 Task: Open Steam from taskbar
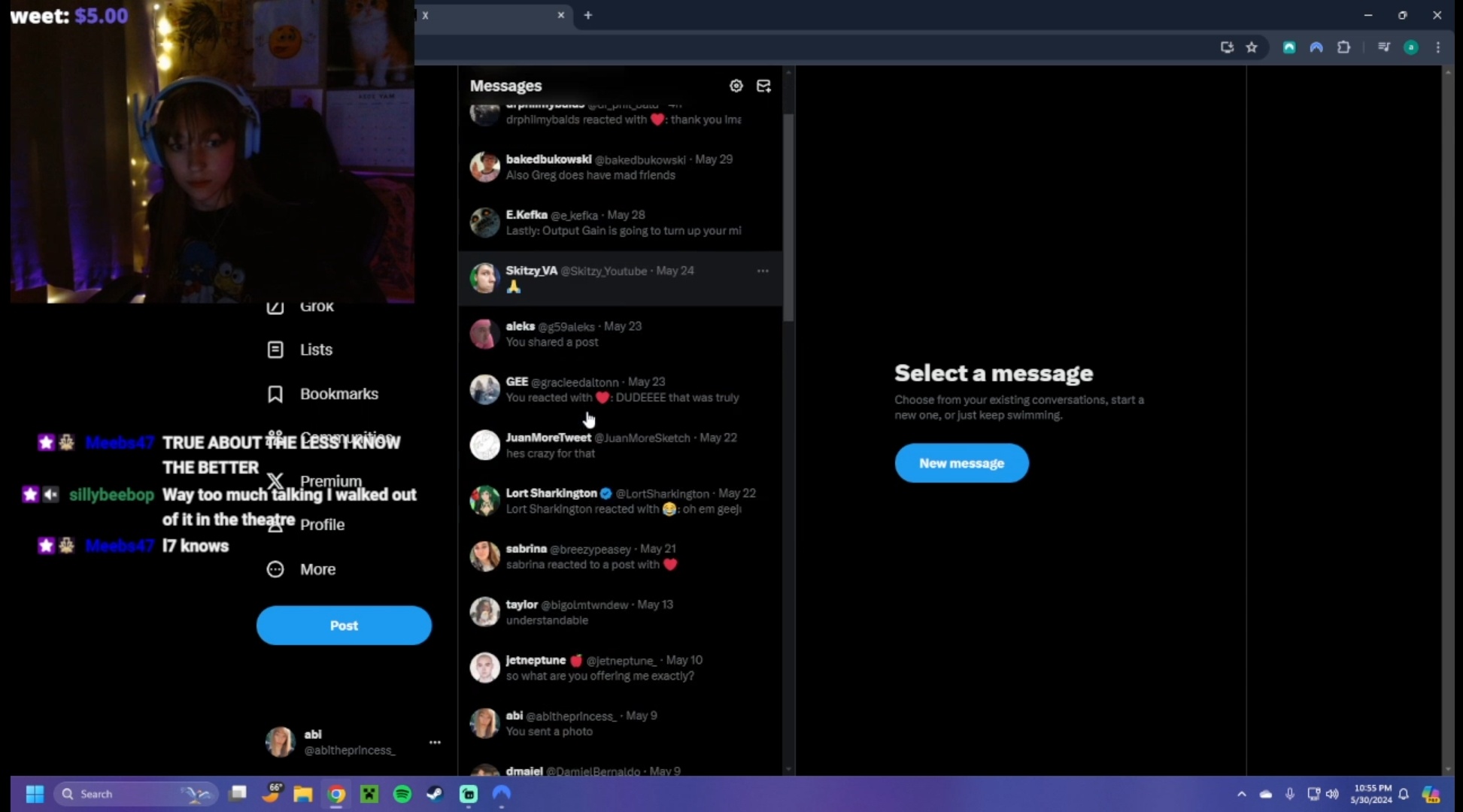[x=436, y=794]
